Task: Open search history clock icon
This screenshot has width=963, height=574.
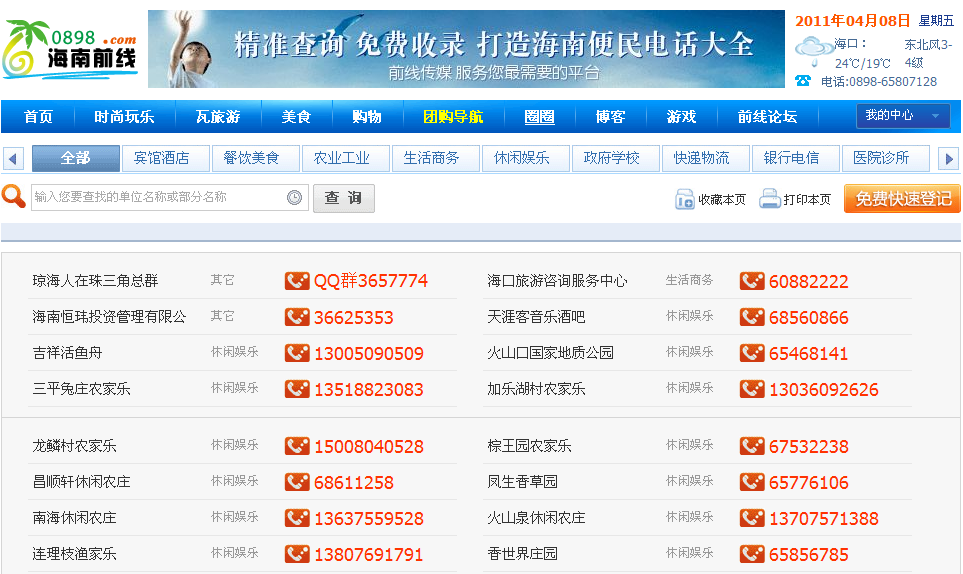Action: (294, 198)
